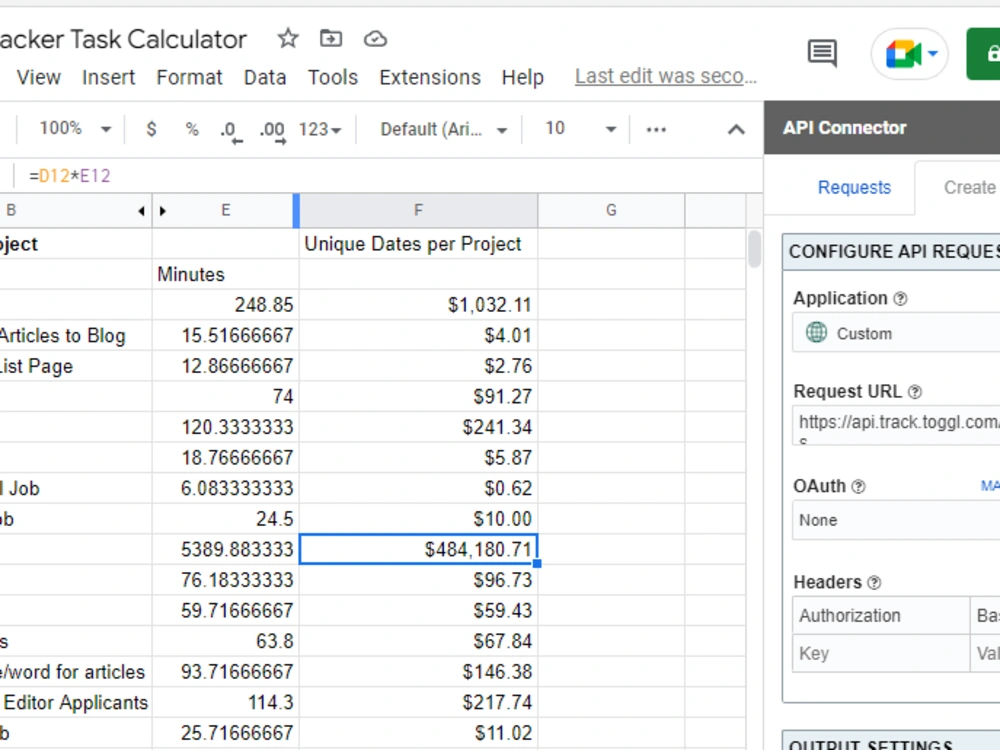Click the Headers help icon

[874, 582]
